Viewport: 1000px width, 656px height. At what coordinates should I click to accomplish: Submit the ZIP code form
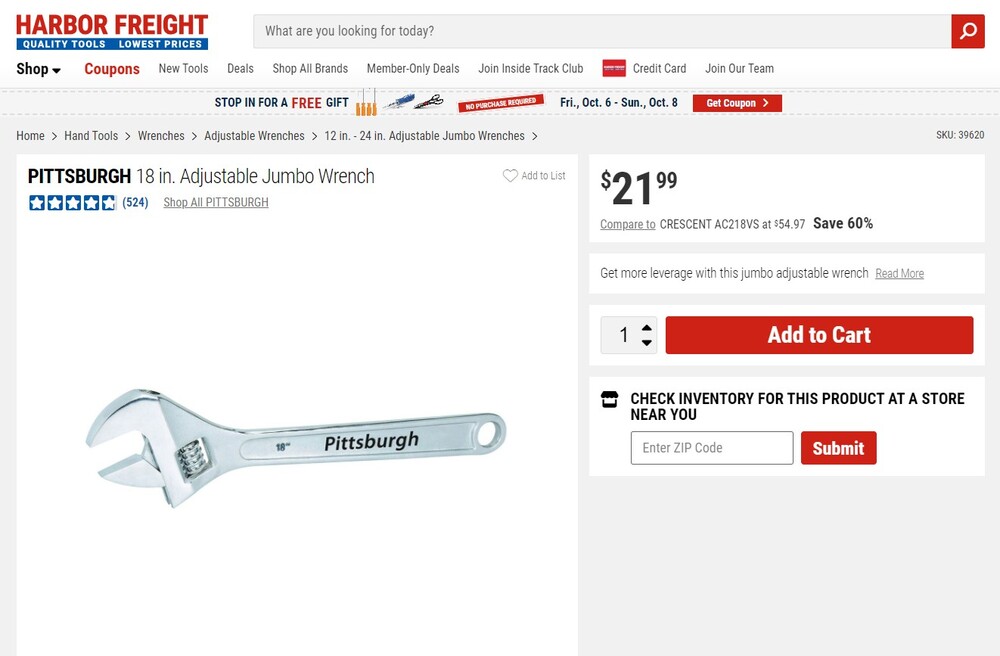click(x=838, y=448)
